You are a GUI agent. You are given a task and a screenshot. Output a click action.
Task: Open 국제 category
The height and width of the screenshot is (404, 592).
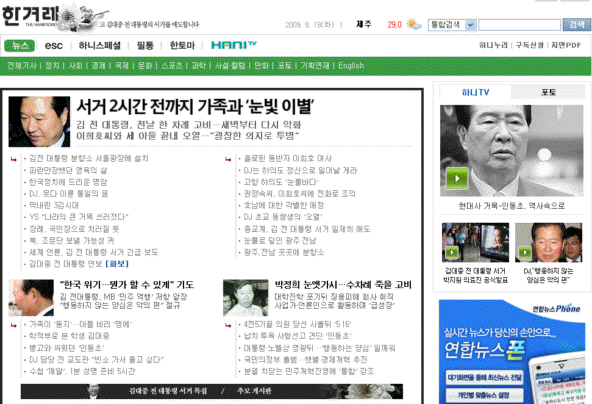point(122,65)
